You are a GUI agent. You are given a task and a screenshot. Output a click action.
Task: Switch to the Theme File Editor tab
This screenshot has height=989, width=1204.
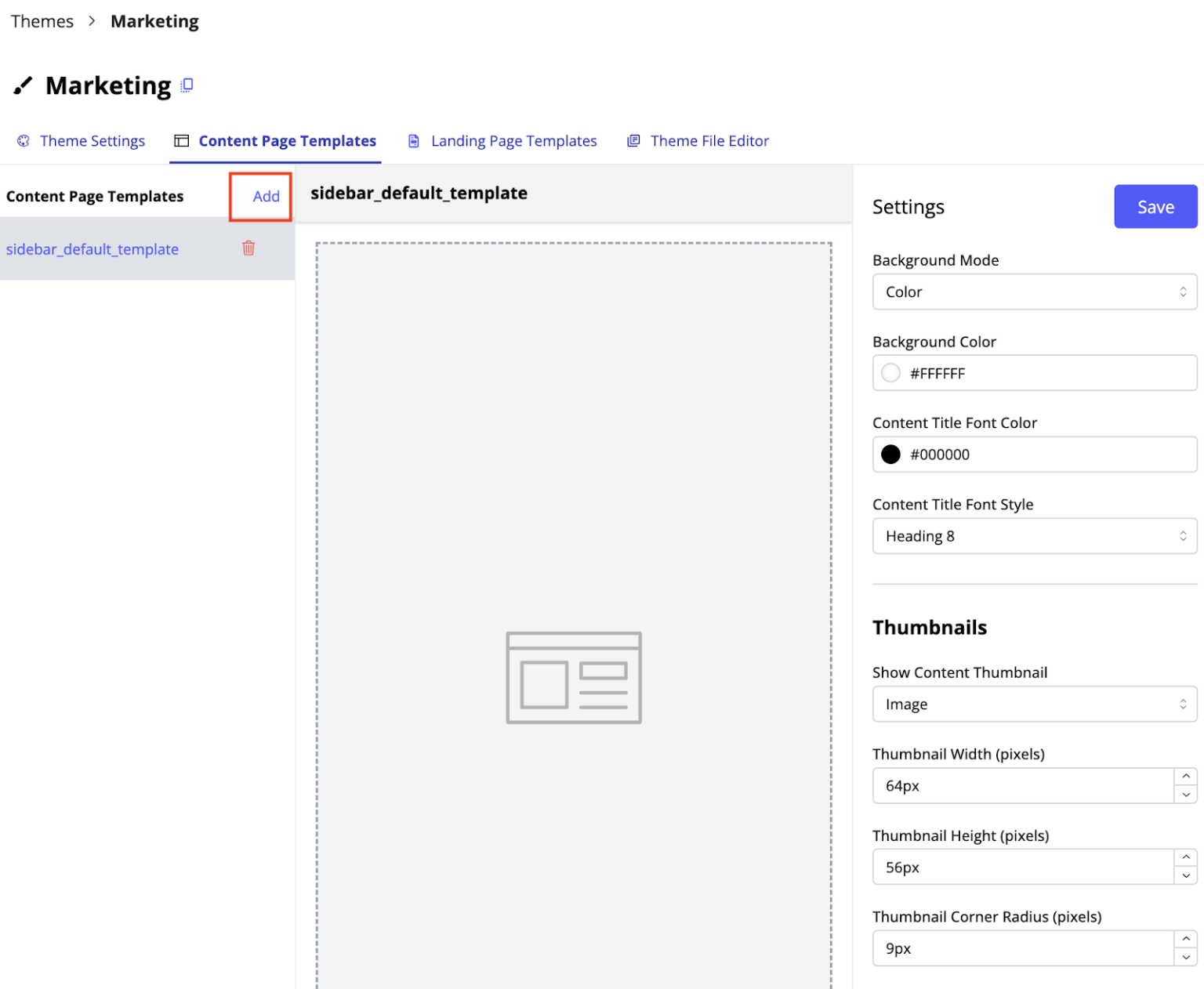click(709, 140)
